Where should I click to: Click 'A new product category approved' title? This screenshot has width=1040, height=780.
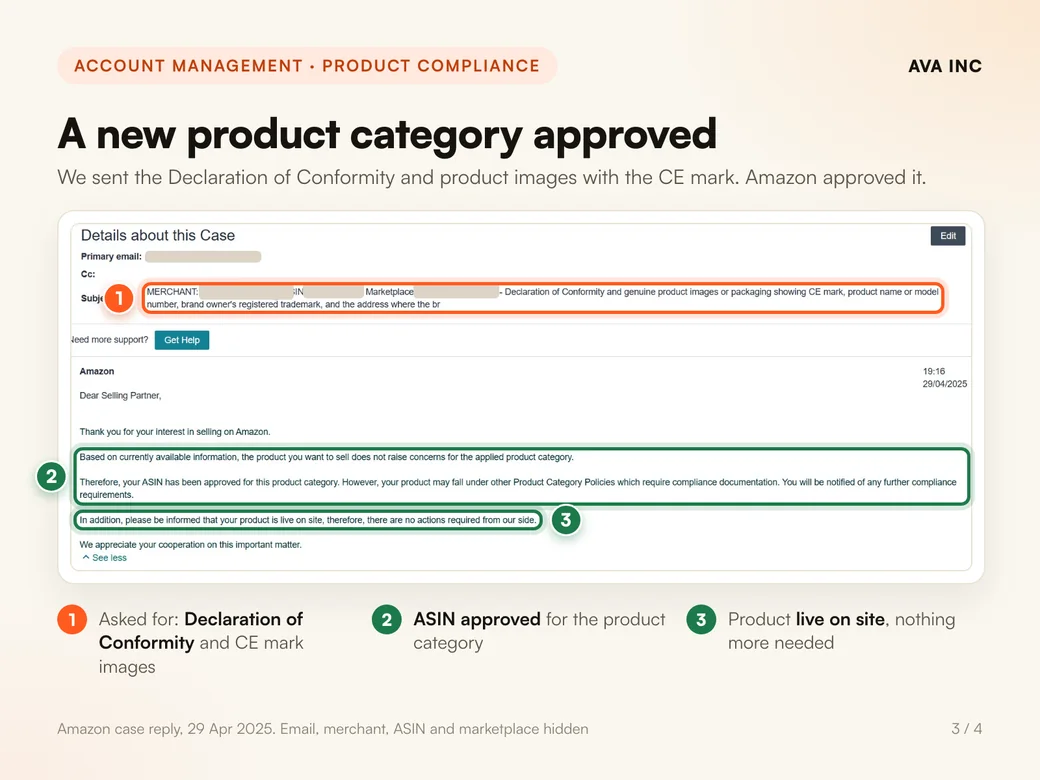(387, 135)
